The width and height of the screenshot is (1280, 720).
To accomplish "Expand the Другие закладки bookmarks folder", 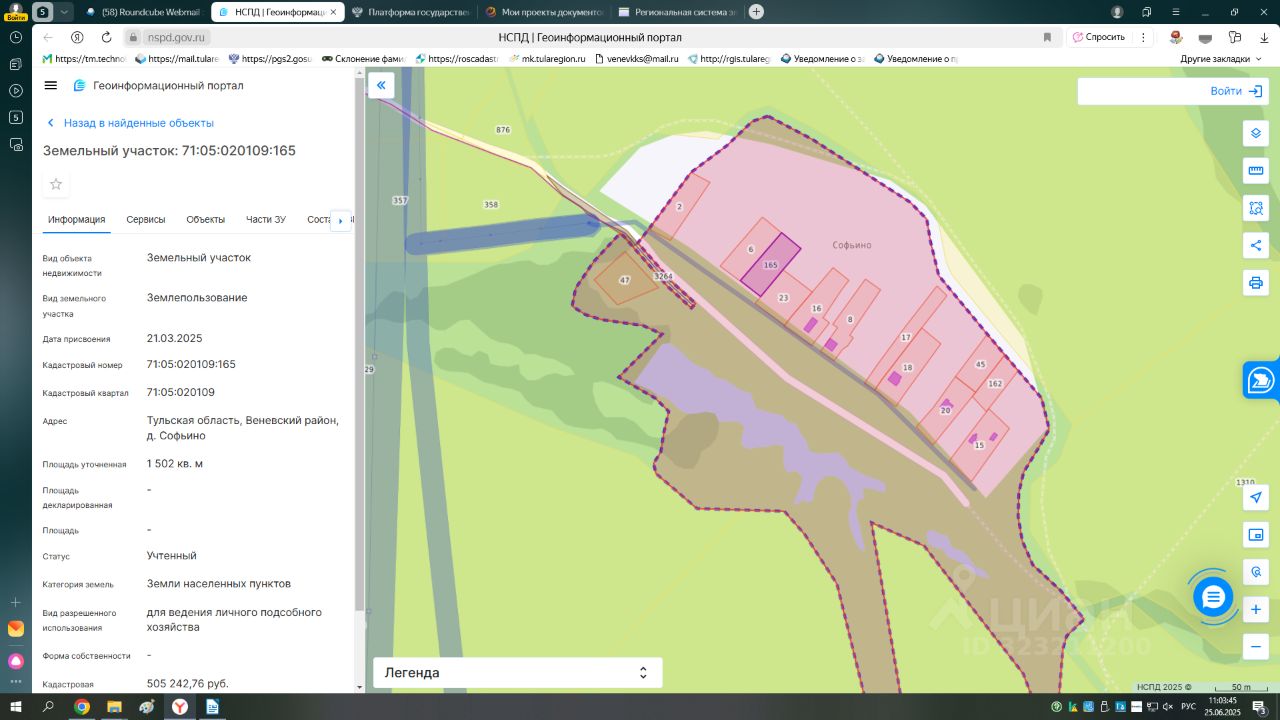I will point(1220,59).
